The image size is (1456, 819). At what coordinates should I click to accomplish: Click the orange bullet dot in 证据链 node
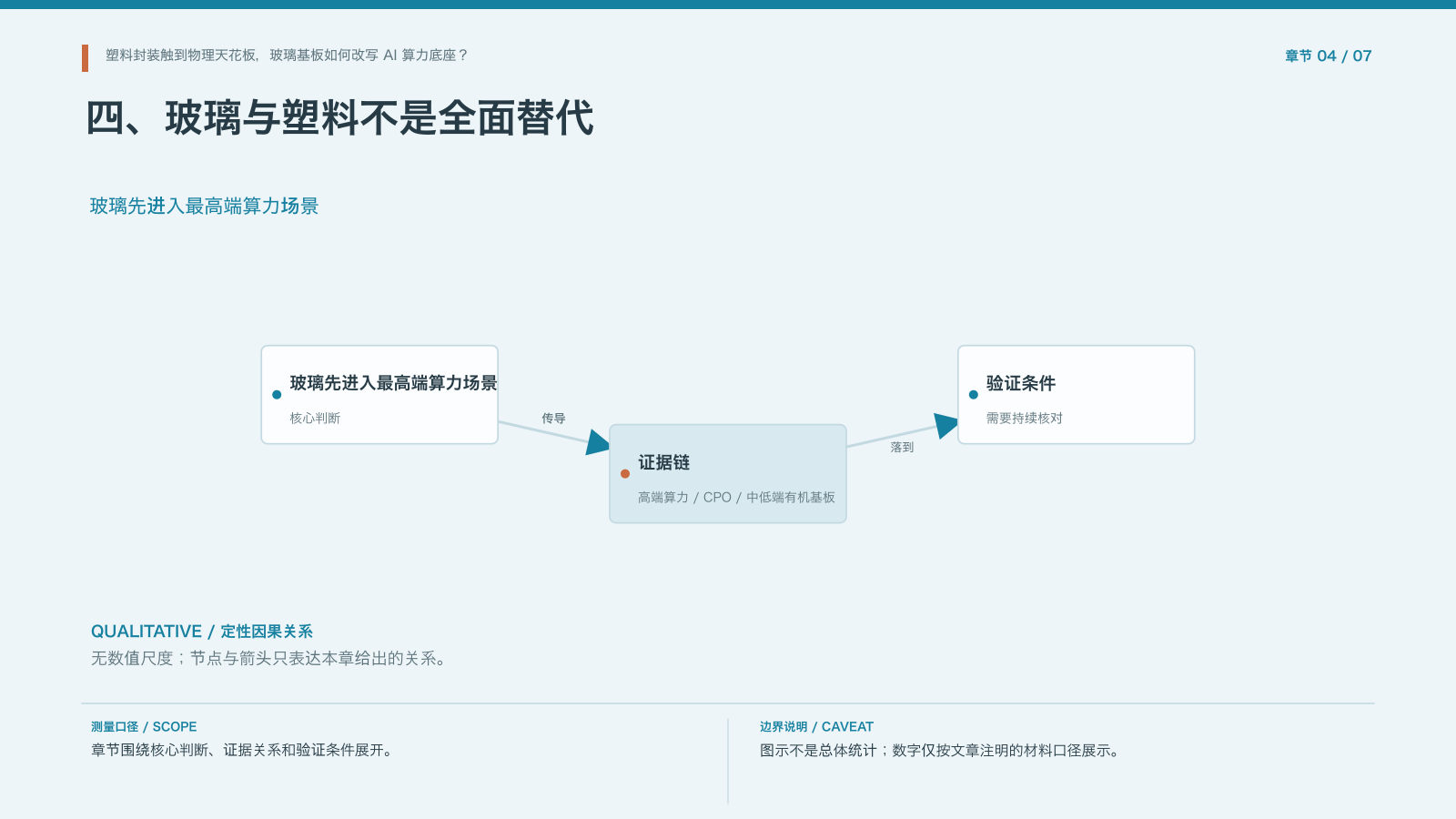point(625,473)
